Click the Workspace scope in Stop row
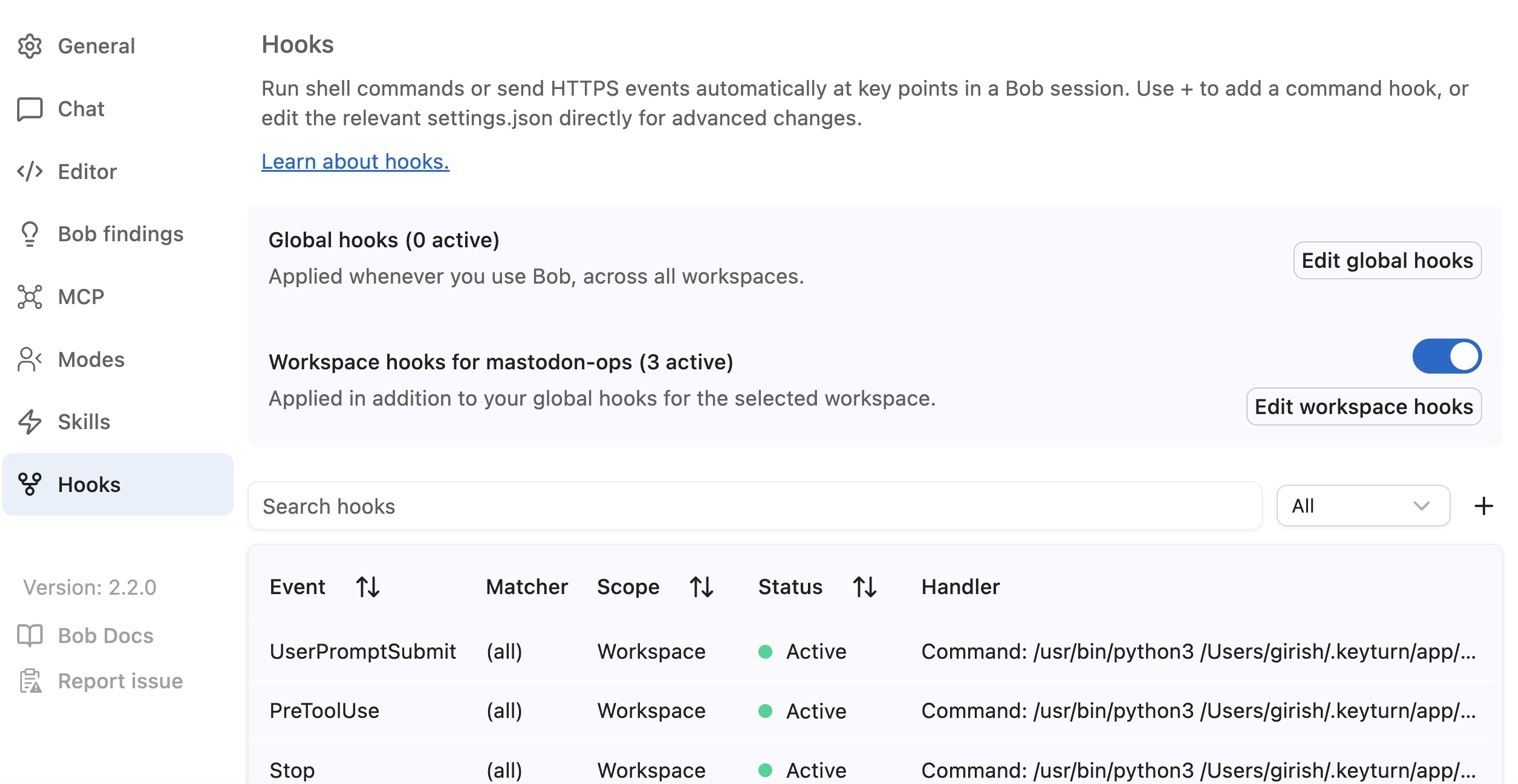The image size is (1518, 784). (x=651, y=771)
